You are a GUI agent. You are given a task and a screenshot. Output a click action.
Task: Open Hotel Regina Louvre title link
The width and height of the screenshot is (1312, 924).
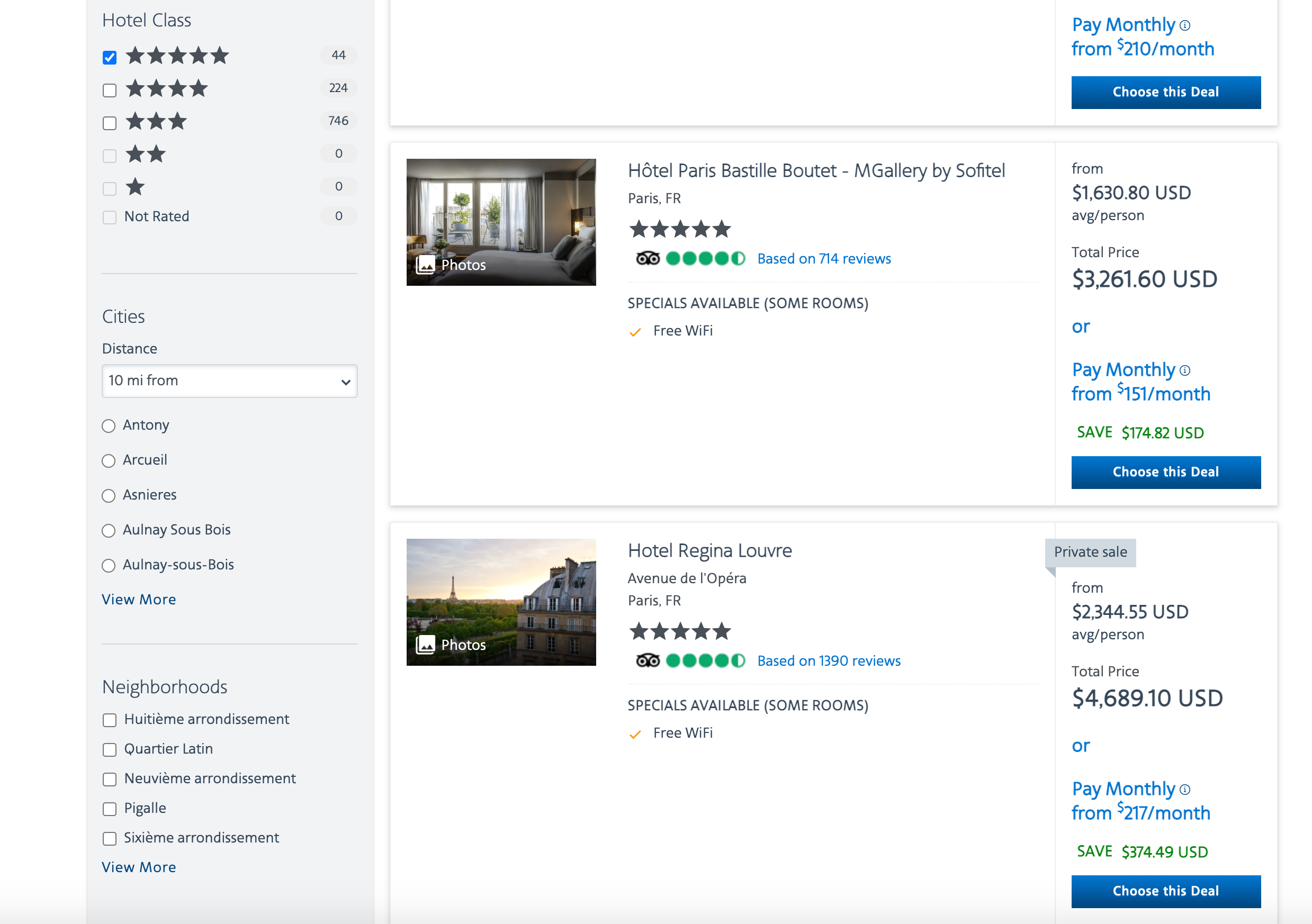coord(709,550)
